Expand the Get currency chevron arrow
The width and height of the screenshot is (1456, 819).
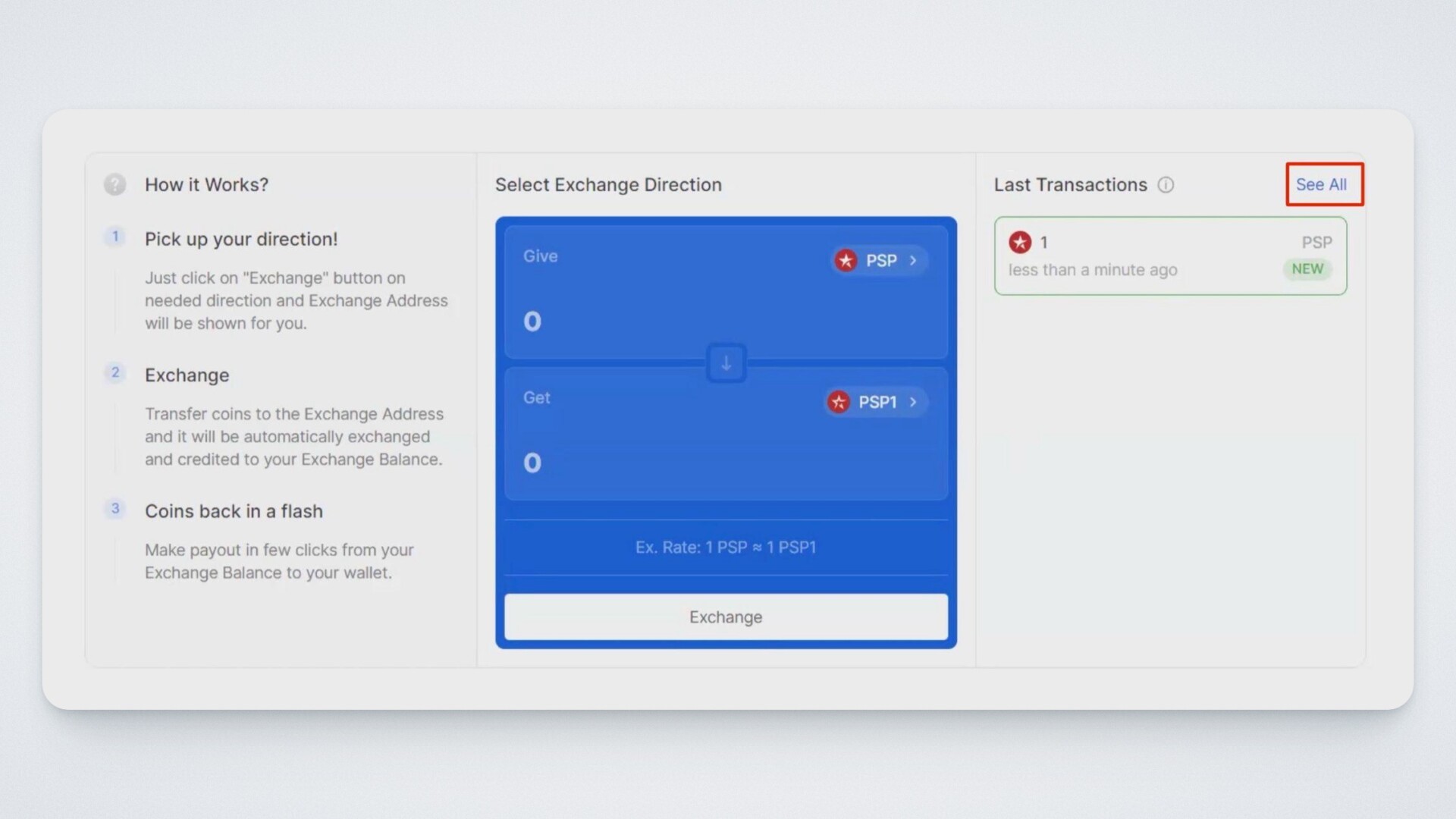click(913, 402)
